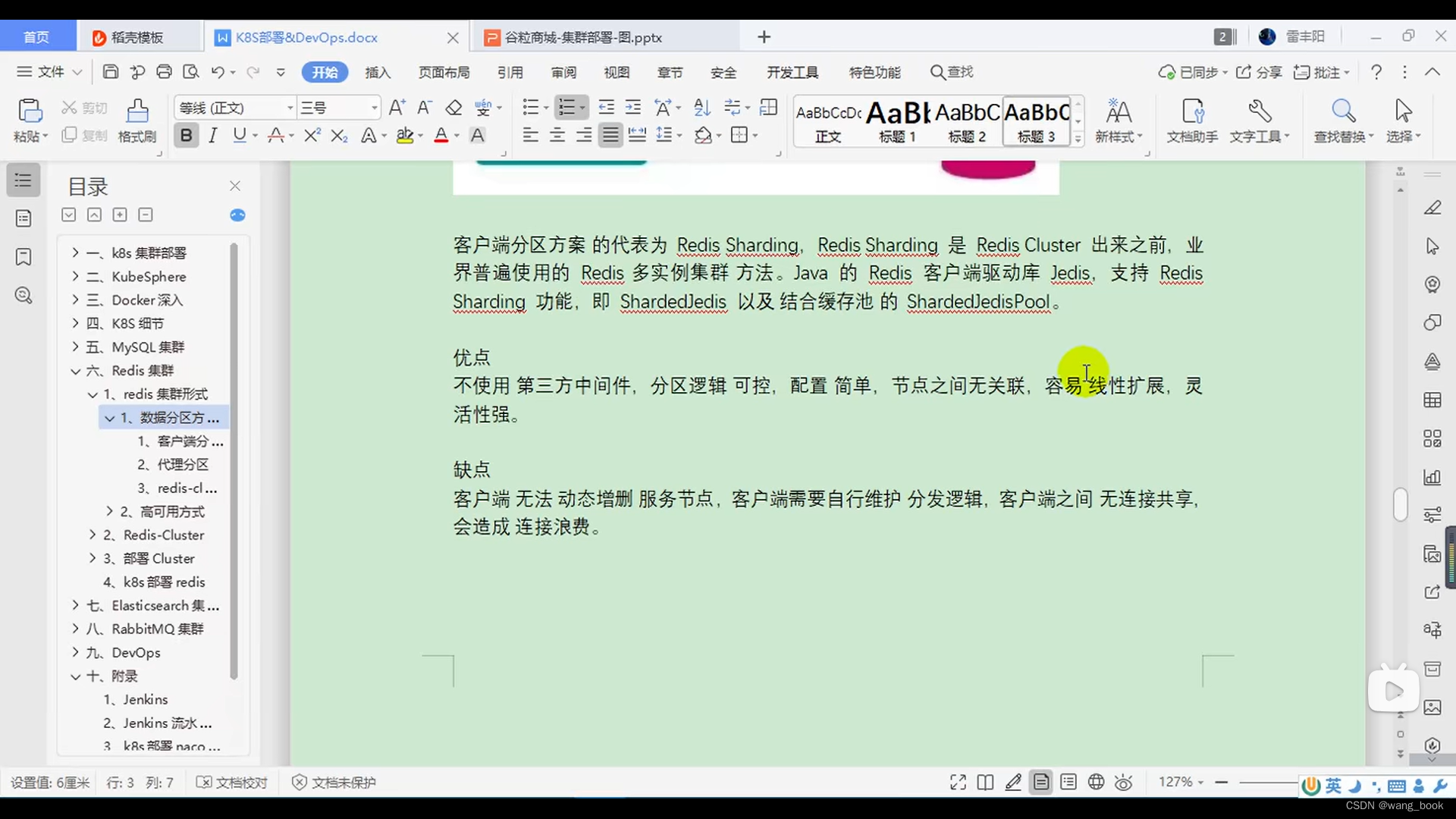
Task: Toggle right alignment button
Action: pos(584,136)
